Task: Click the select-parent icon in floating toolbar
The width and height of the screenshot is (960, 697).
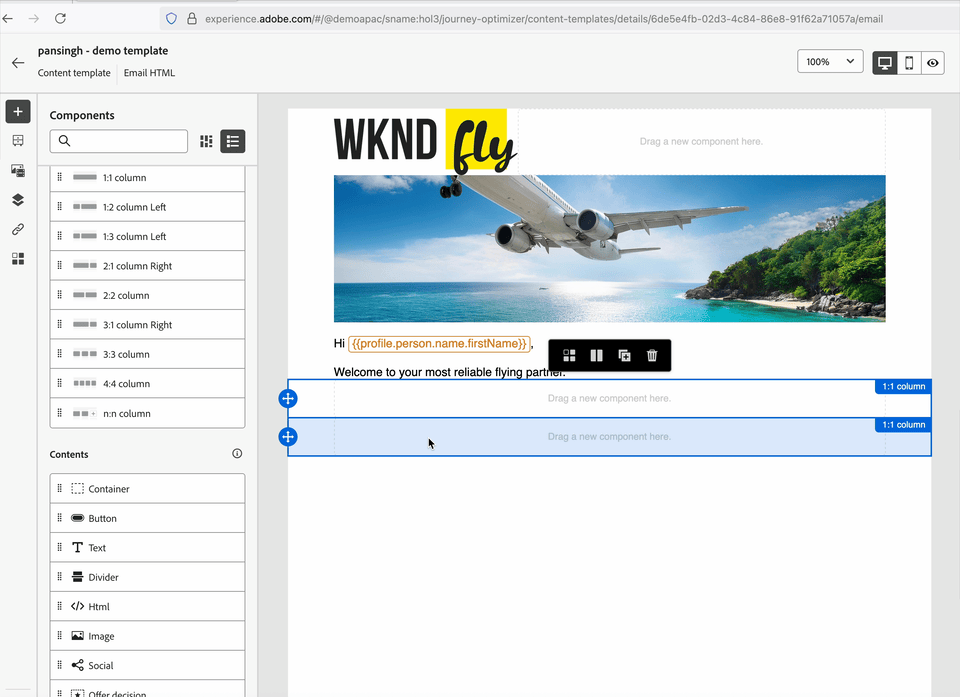Action: click(569, 355)
